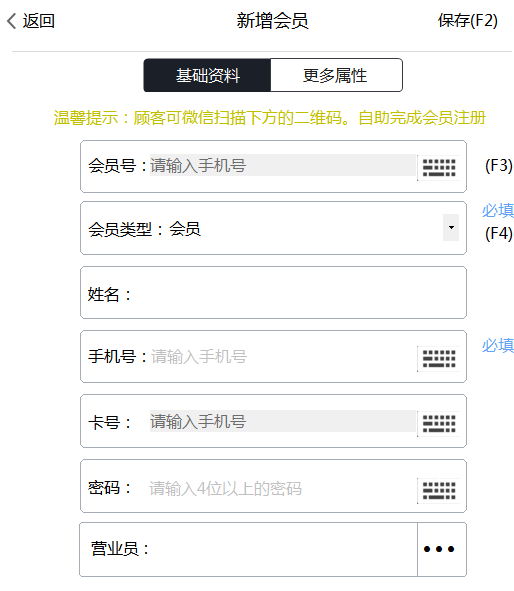Open 营业员 picker via three-dots button
The height and width of the screenshot is (591, 514).
[x=442, y=549]
